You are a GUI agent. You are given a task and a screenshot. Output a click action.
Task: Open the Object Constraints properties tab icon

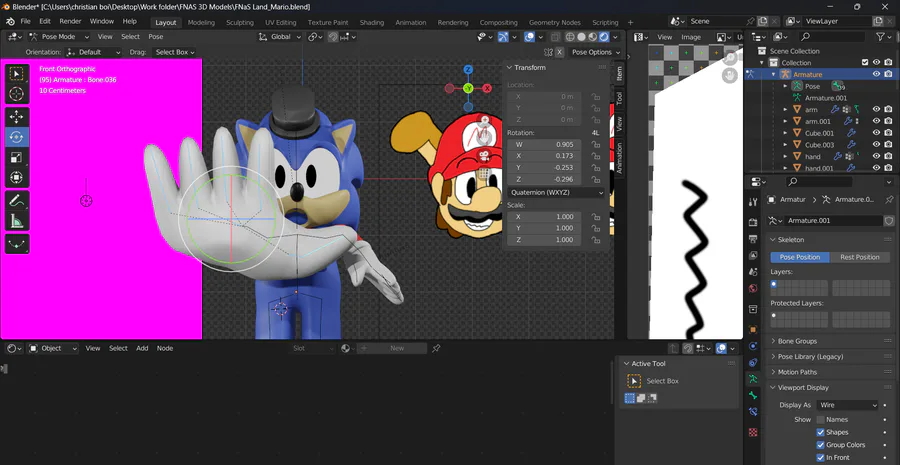point(754,363)
